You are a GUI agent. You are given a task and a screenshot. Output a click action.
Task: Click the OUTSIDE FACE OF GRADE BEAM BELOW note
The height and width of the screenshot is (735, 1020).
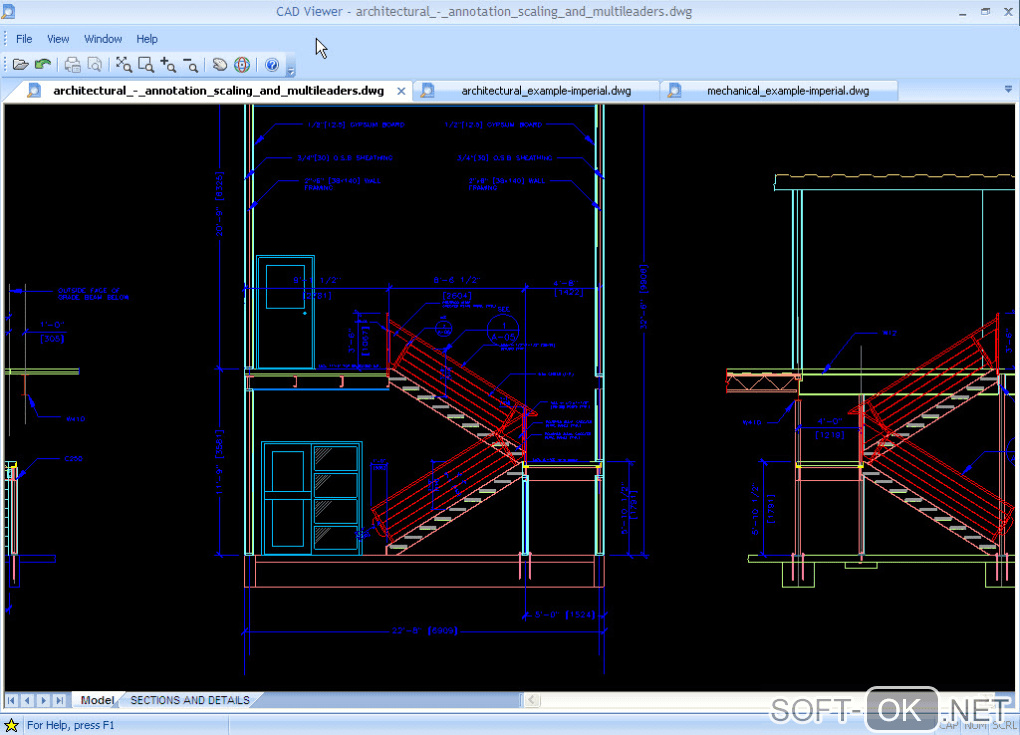(x=93, y=294)
